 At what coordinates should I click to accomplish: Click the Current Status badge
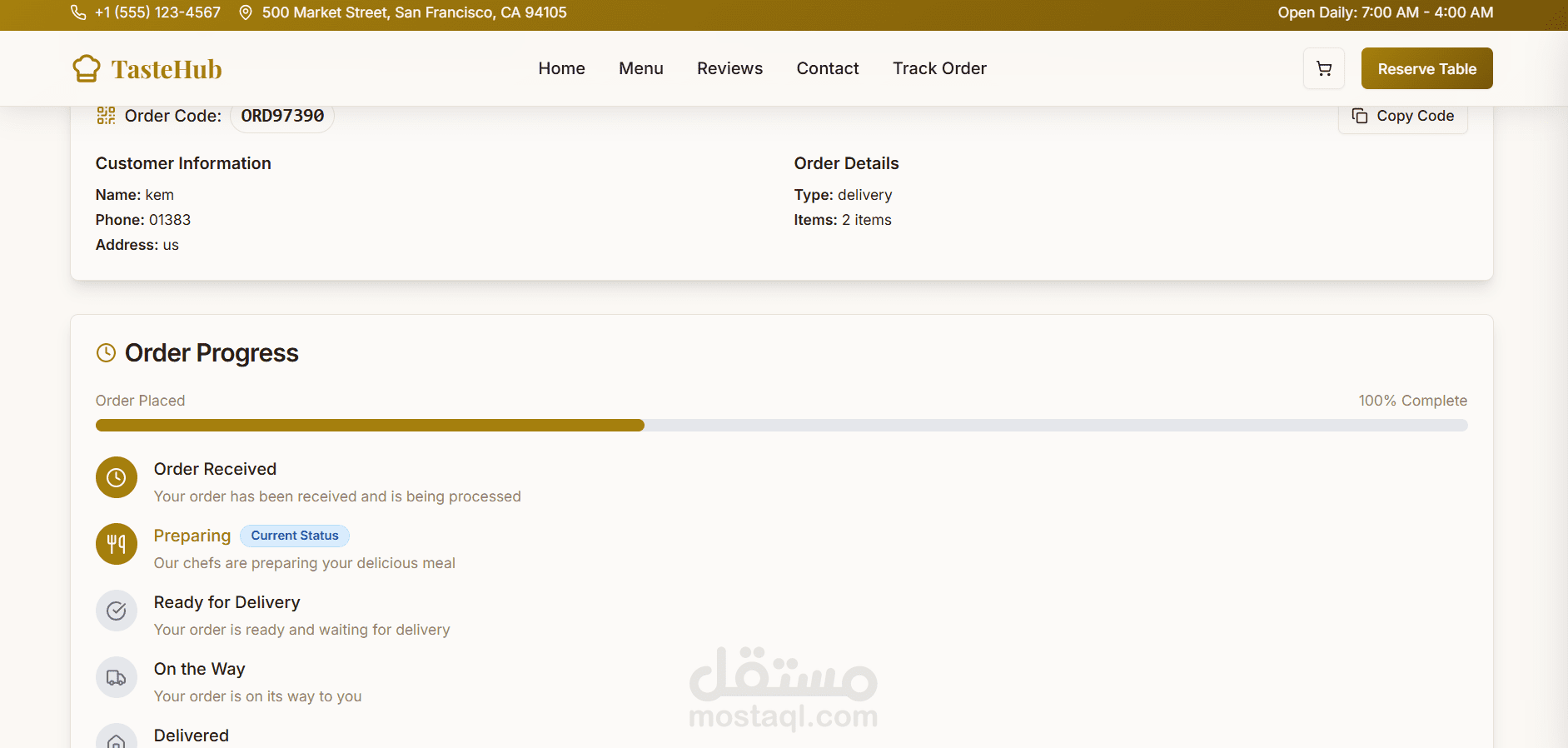(295, 536)
